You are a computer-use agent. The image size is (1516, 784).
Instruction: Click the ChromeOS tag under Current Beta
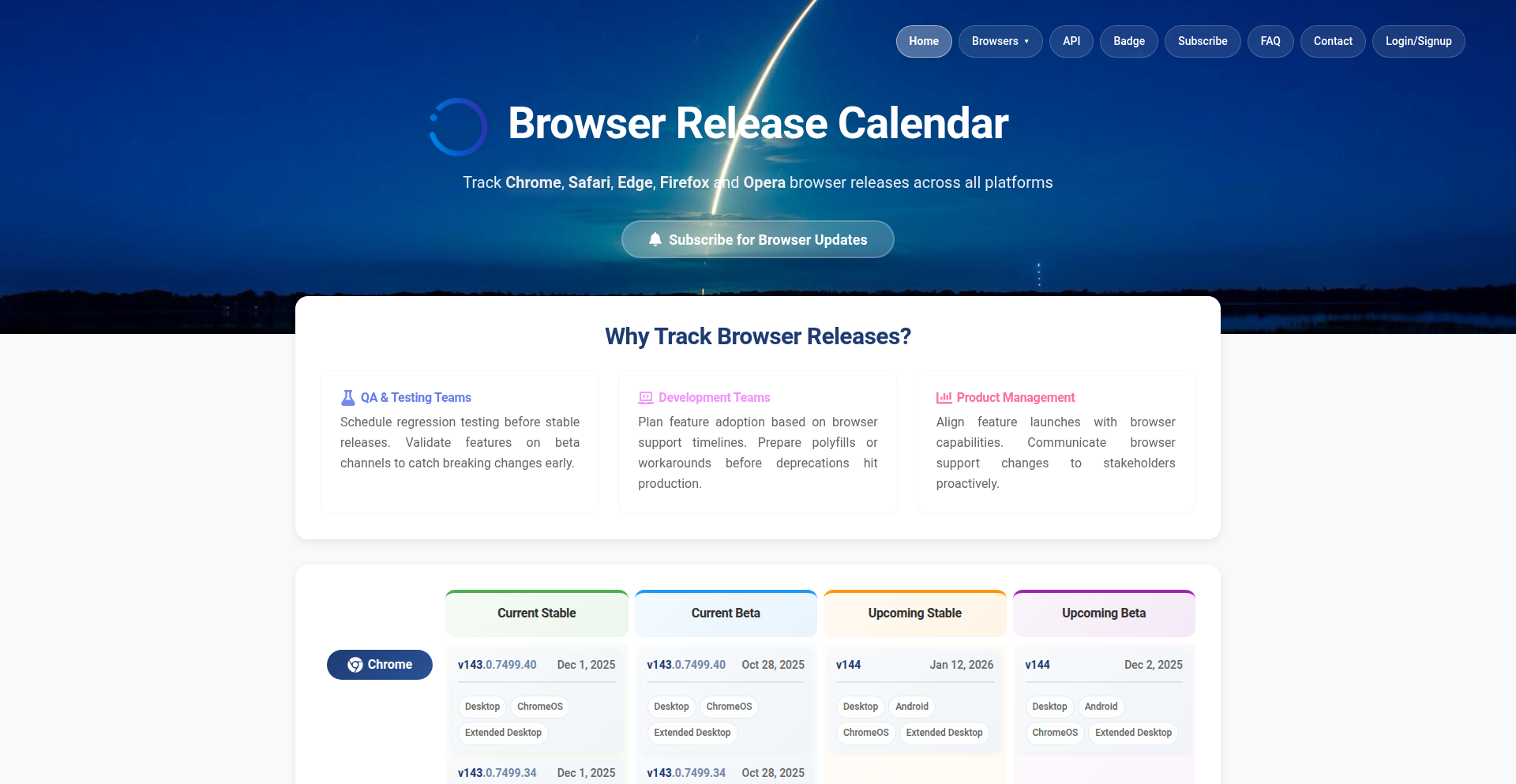click(730, 707)
